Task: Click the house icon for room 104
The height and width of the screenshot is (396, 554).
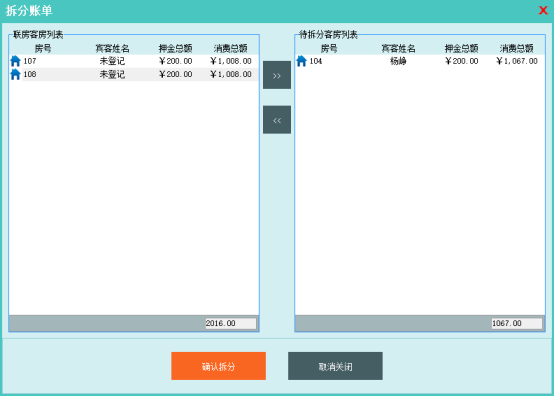Action: pos(301,61)
